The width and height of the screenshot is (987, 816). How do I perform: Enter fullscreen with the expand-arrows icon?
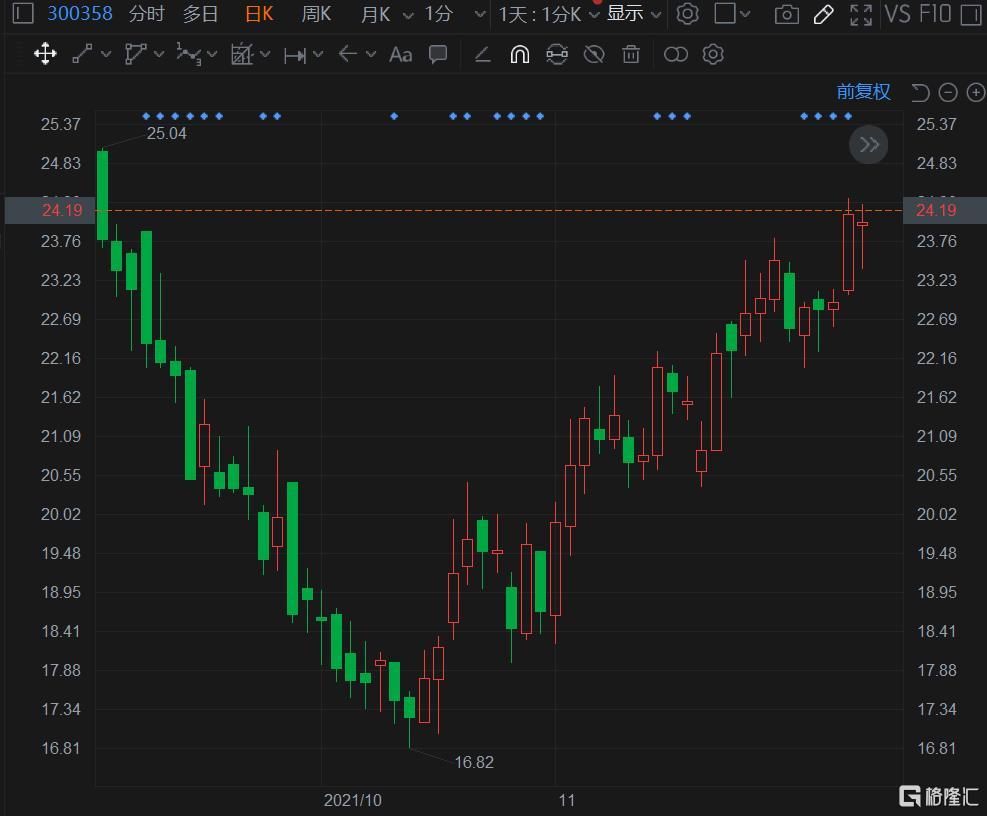(860, 14)
